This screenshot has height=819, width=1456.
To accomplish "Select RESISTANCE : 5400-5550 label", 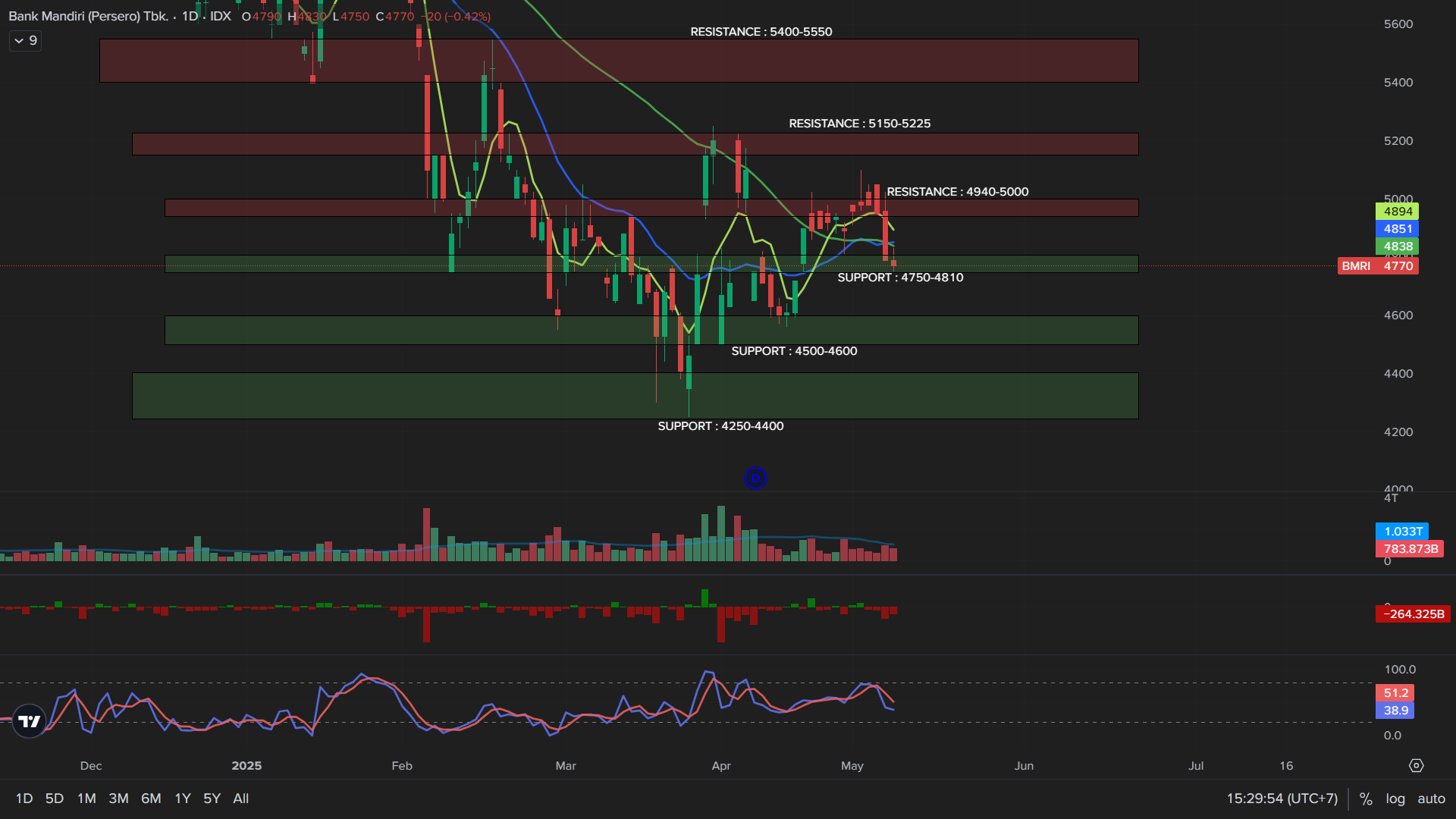I will tap(761, 32).
